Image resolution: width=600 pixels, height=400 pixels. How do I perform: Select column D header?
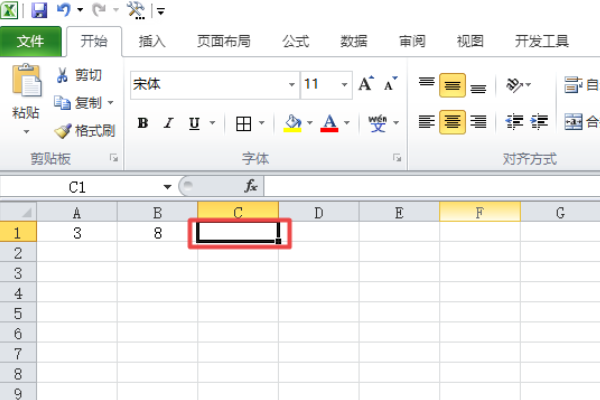pos(318,212)
